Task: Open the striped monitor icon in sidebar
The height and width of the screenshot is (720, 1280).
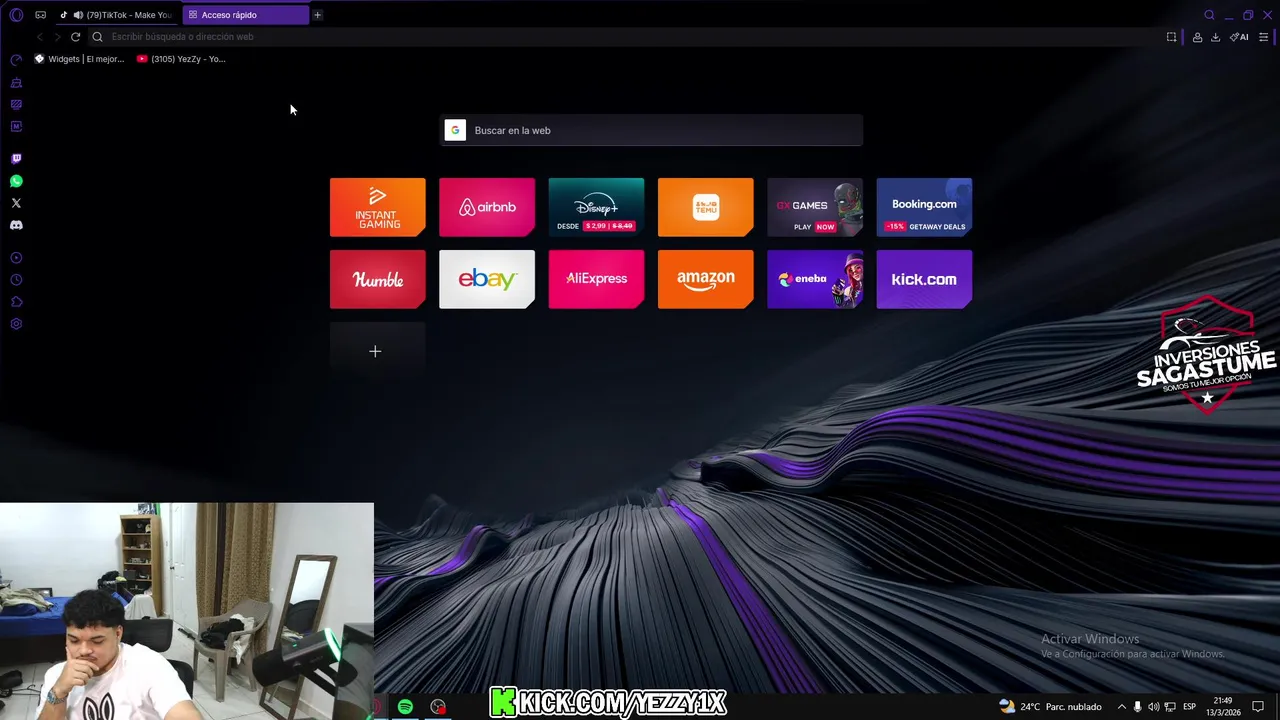Action: 16,104
